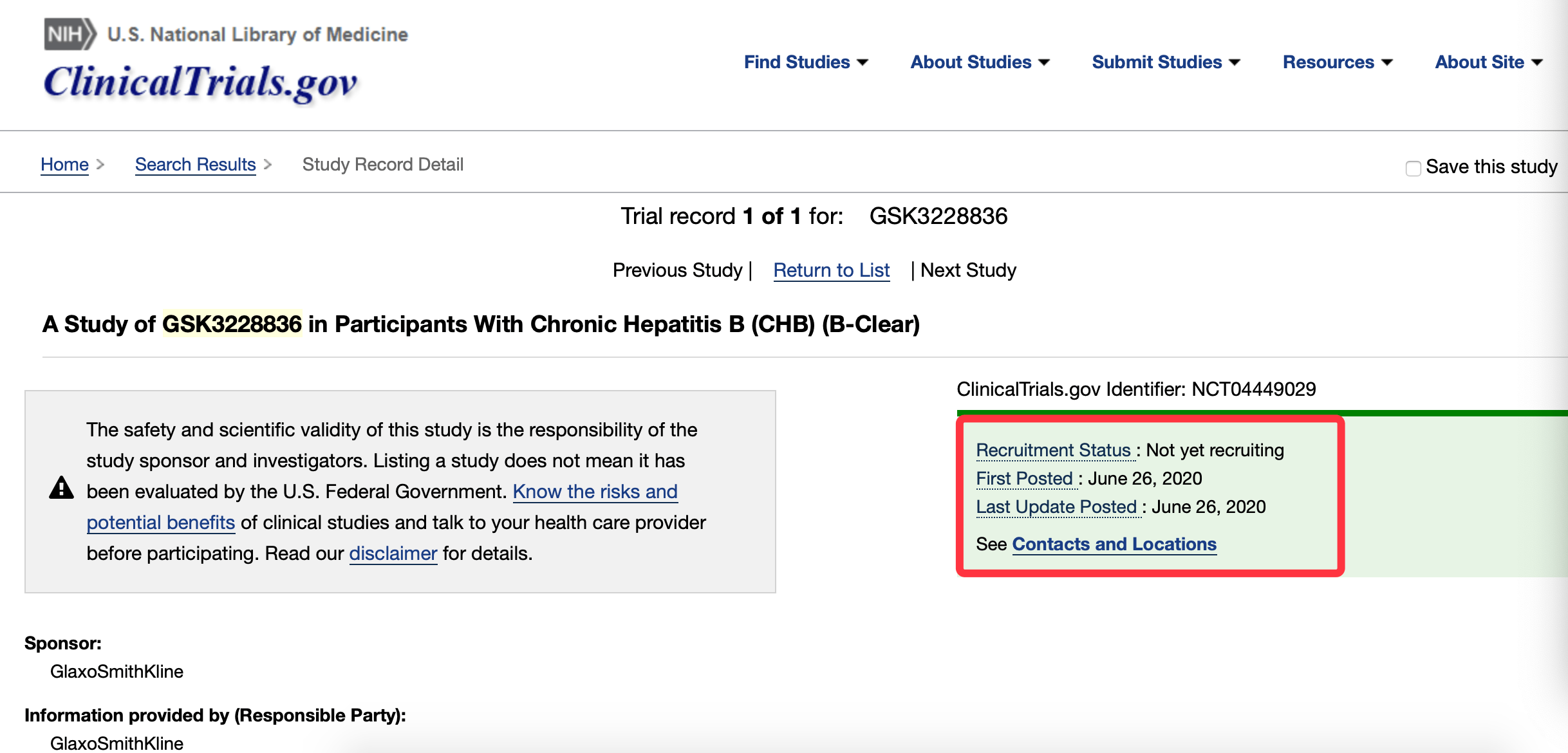Click the NIH logo icon
The image size is (1568, 753).
[x=70, y=34]
